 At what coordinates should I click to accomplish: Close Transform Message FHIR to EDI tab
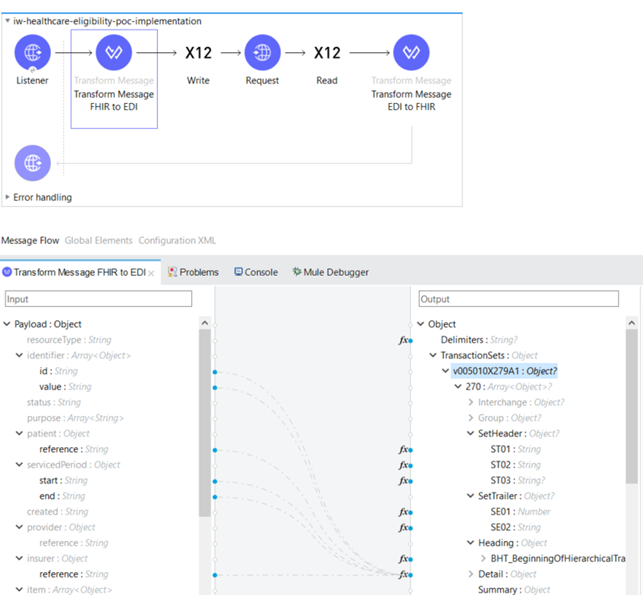click(151, 273)
